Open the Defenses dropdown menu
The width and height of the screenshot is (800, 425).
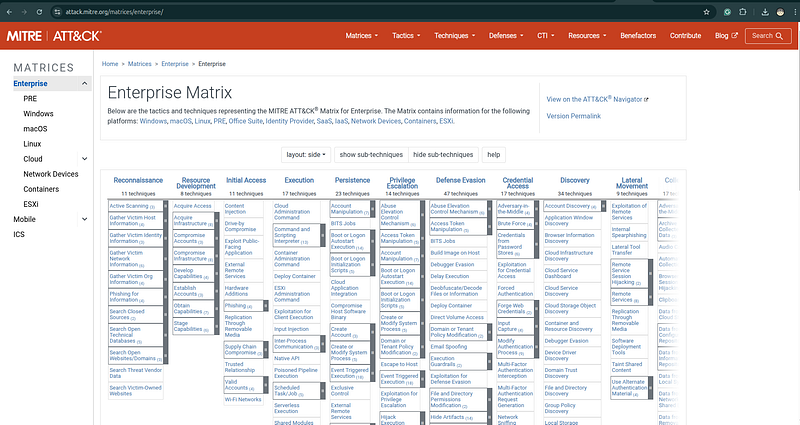pyautogui.click(x=506, y=36)
